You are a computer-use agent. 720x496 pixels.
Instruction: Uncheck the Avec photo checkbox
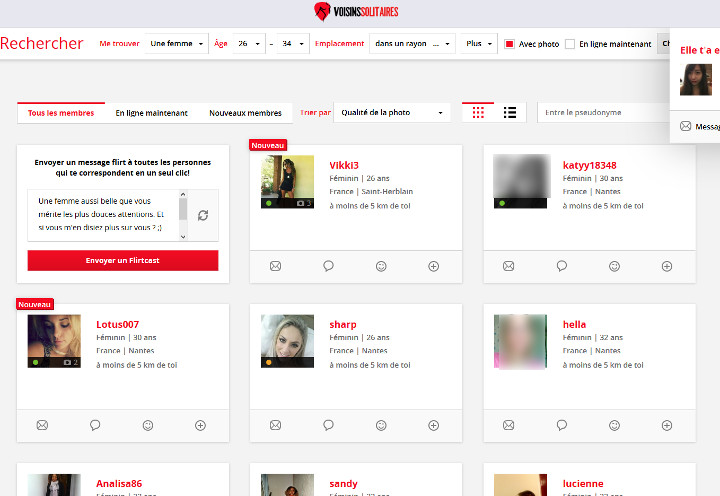pyautogui.click(x=509, y=44)
